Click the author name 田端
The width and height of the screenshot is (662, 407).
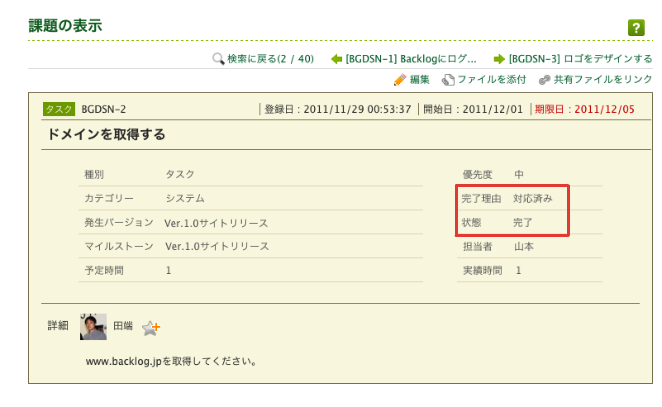[x=123, y=326]
